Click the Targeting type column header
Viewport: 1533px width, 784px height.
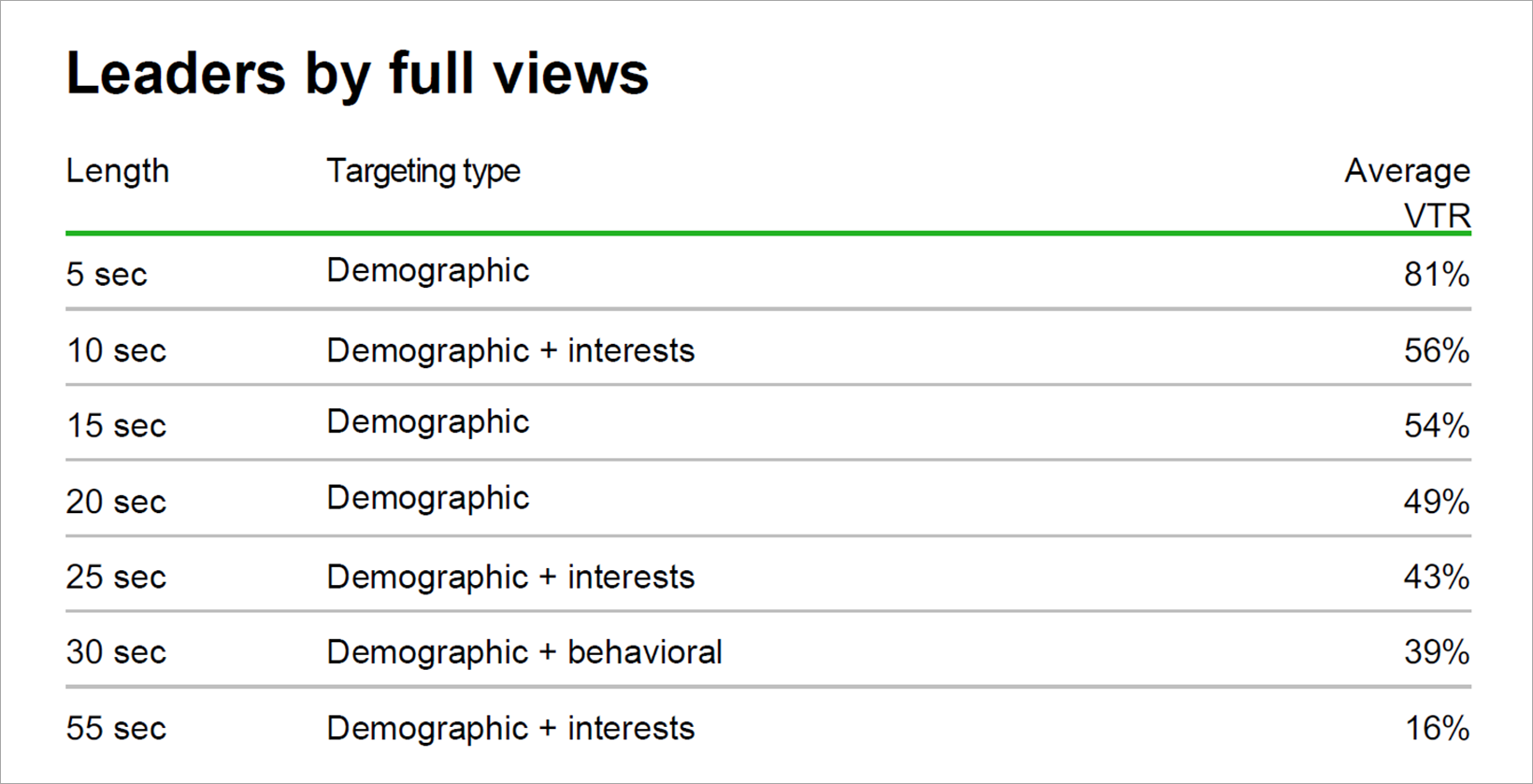[423, 171]
